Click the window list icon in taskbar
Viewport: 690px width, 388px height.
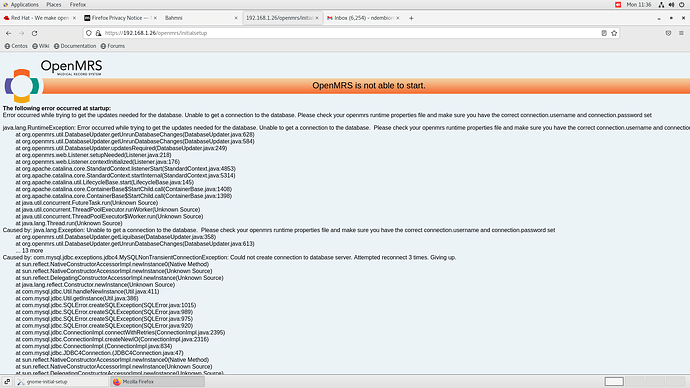(x=7, y=382)
